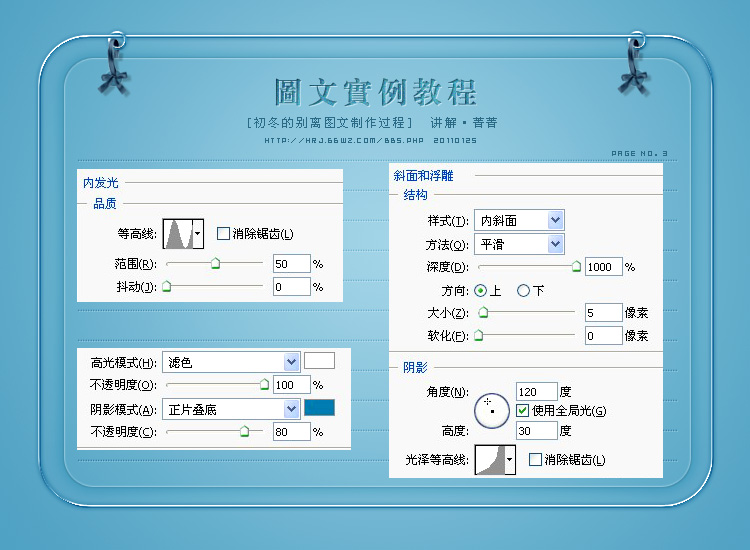Viewport: 750px width, 550px height.
Task: Enable inner glow 消除锯齿 checkbox
Action: 223,233
